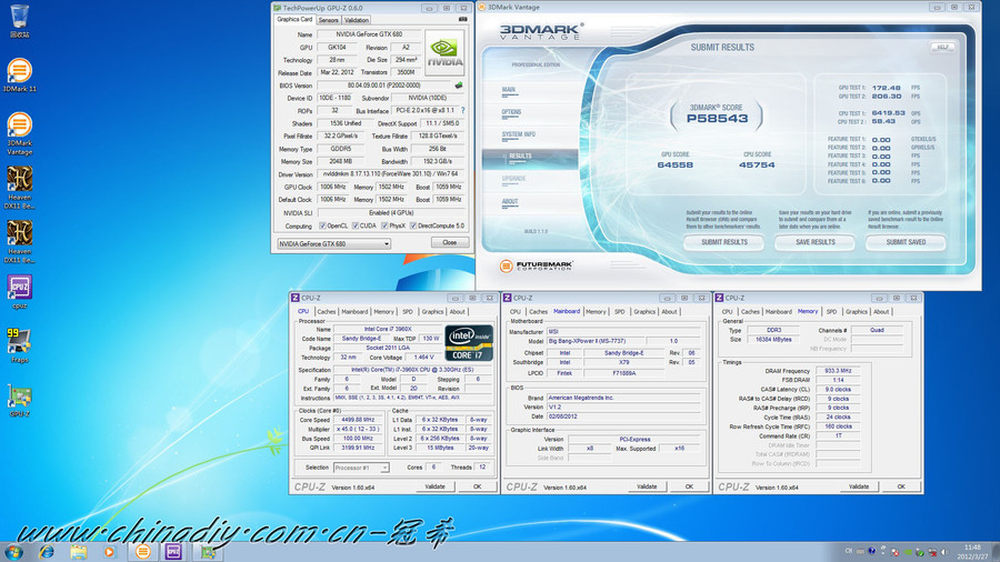Click the Bus Interface question mark icon

point(463,110)
